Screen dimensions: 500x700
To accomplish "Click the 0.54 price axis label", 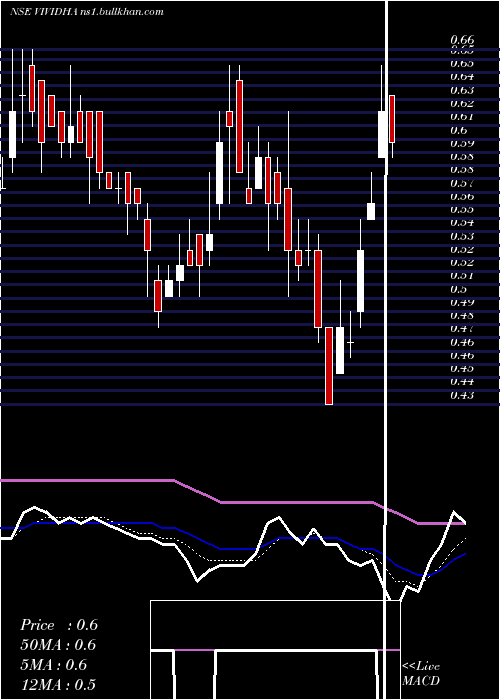I will click(x=462, y=222).
